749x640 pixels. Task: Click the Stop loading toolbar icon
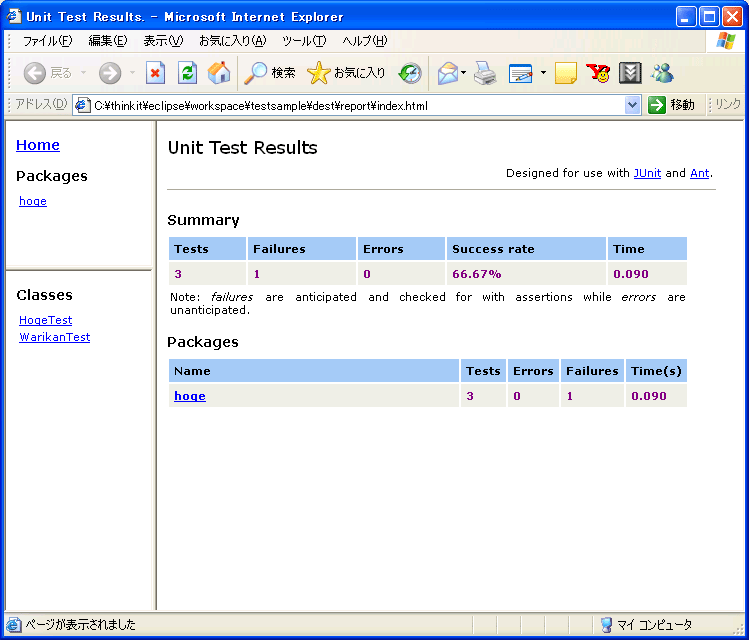[x=155, y=73]
